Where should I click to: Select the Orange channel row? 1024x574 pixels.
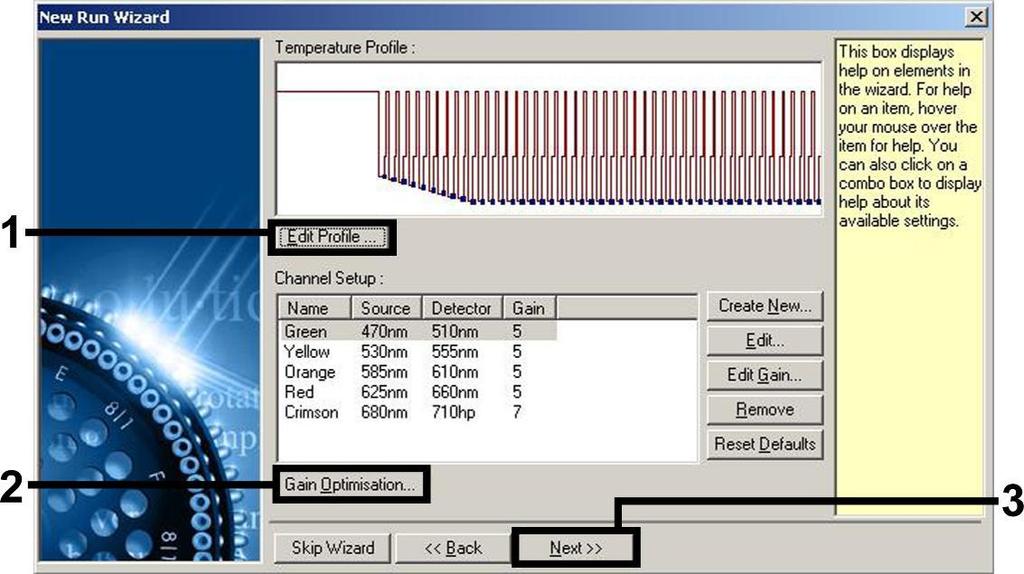(x=418, y=372)
